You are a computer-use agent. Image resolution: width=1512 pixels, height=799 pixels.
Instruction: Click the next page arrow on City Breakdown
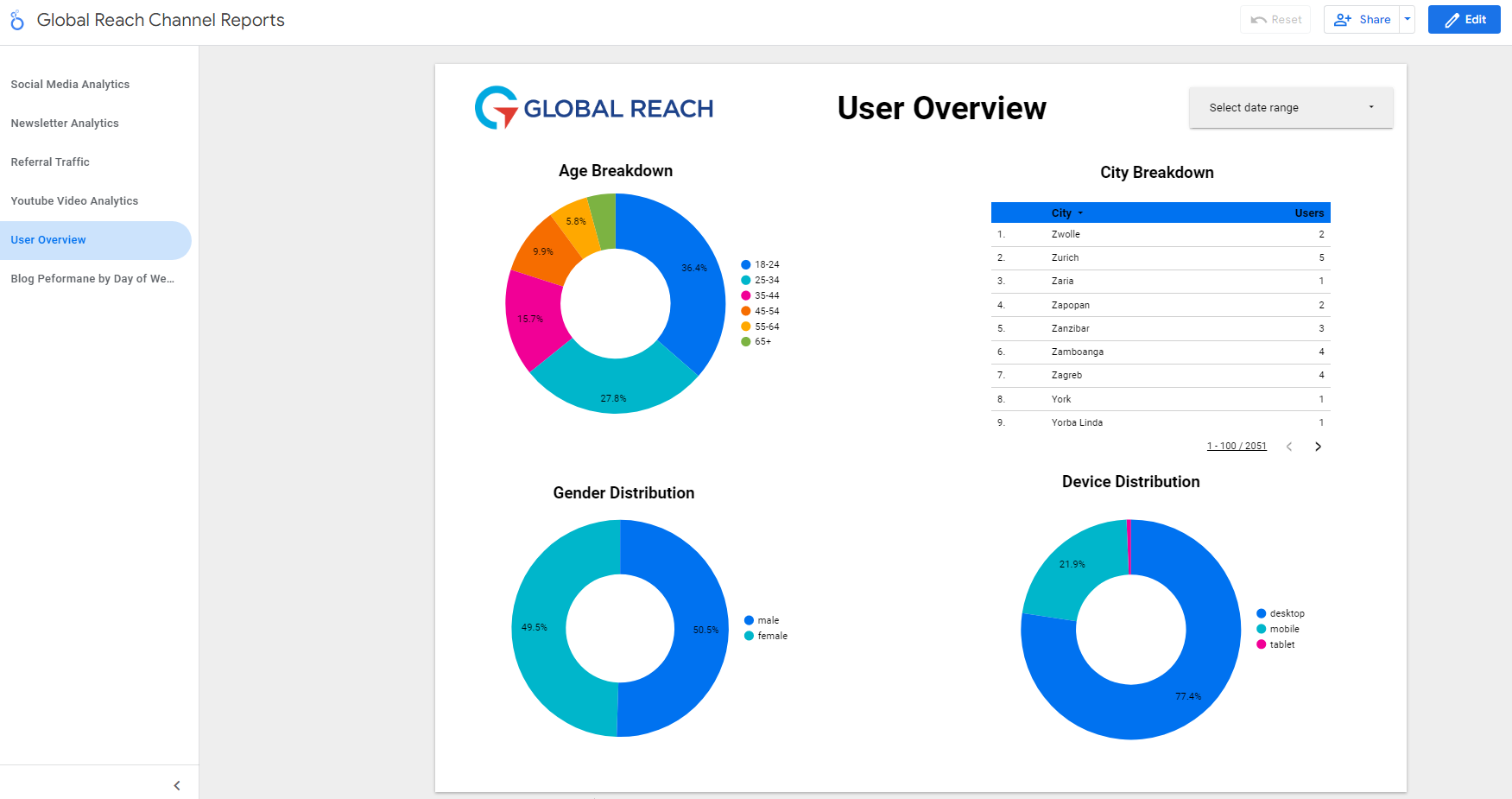tap(1318, 447)
